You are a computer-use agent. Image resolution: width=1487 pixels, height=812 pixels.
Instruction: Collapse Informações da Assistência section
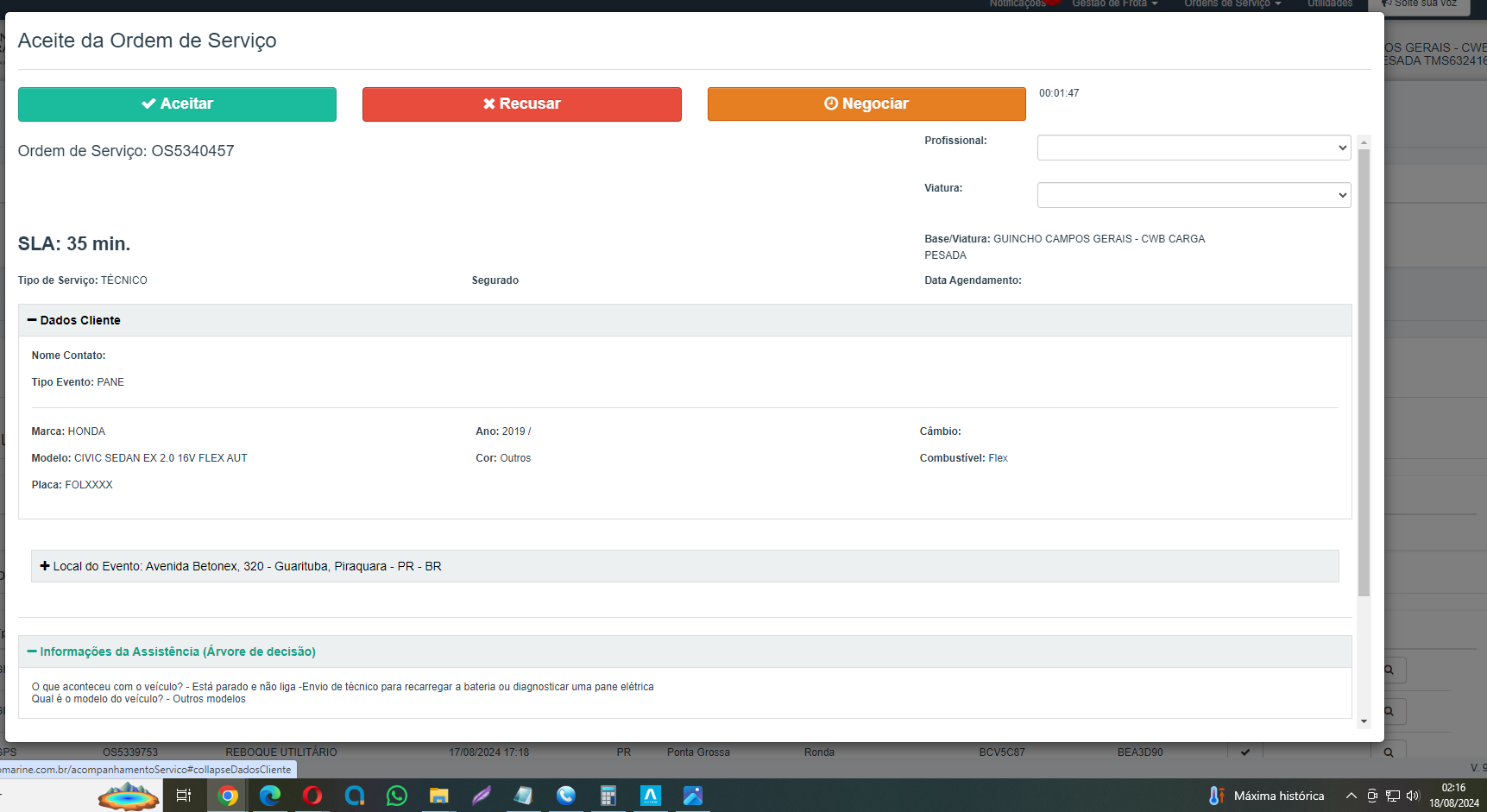click(x=171, y=651)
